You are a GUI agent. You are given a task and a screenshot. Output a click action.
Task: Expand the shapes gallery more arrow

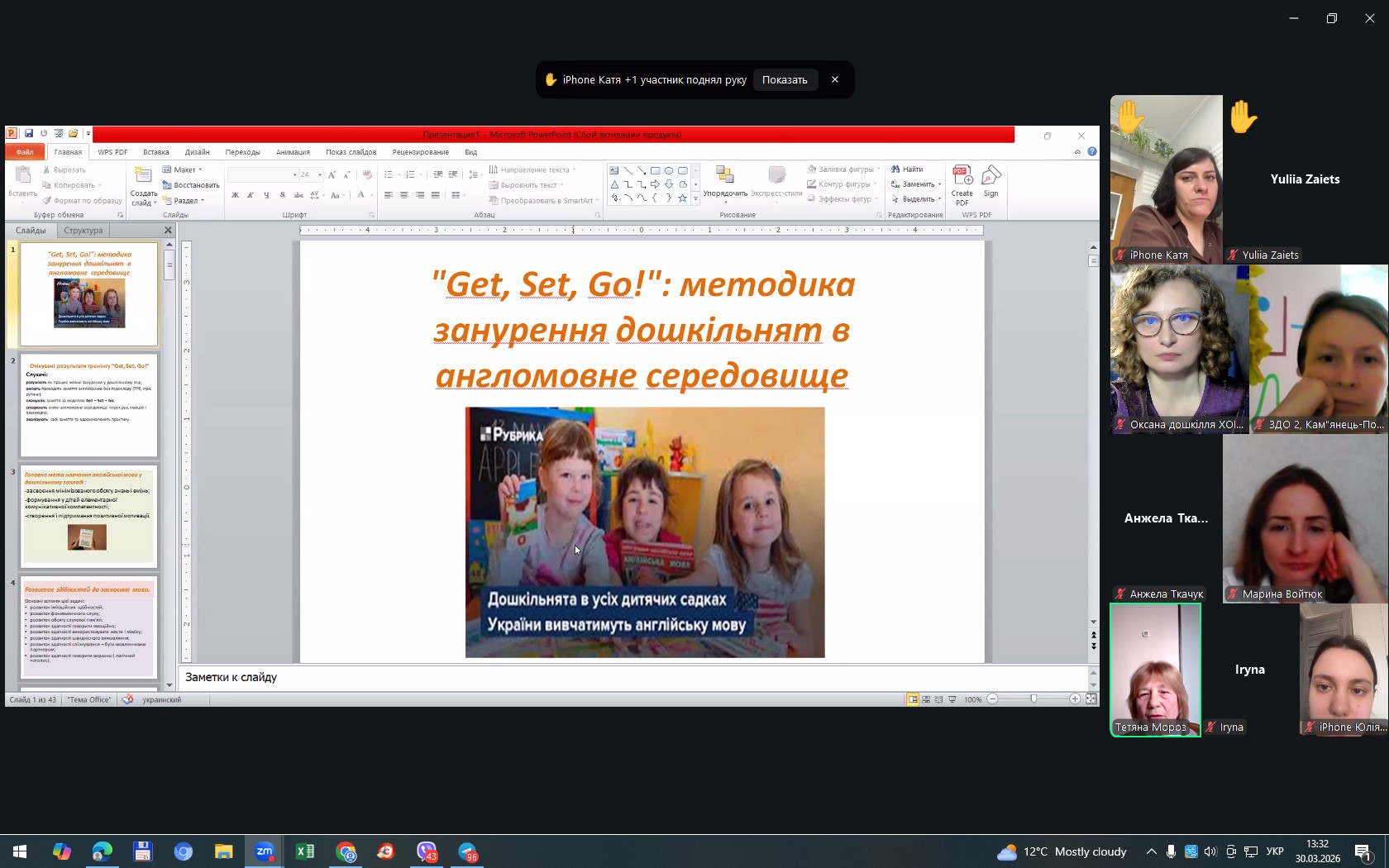pos(695,199)
